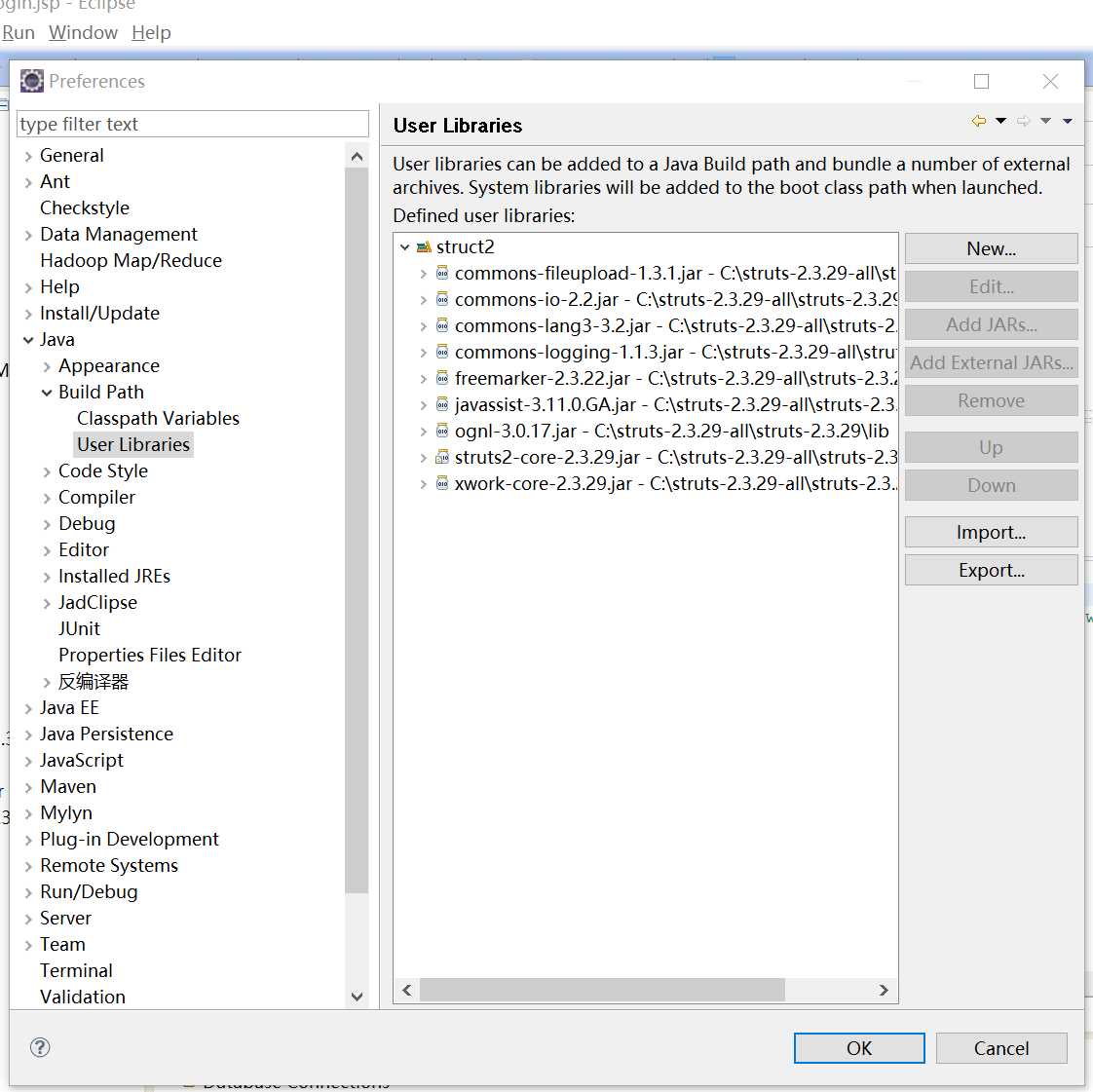The image size is (1093, 1092).
Task: Expand the freemarker-2.3.22.jar entry
Action: tap(423, 378)
